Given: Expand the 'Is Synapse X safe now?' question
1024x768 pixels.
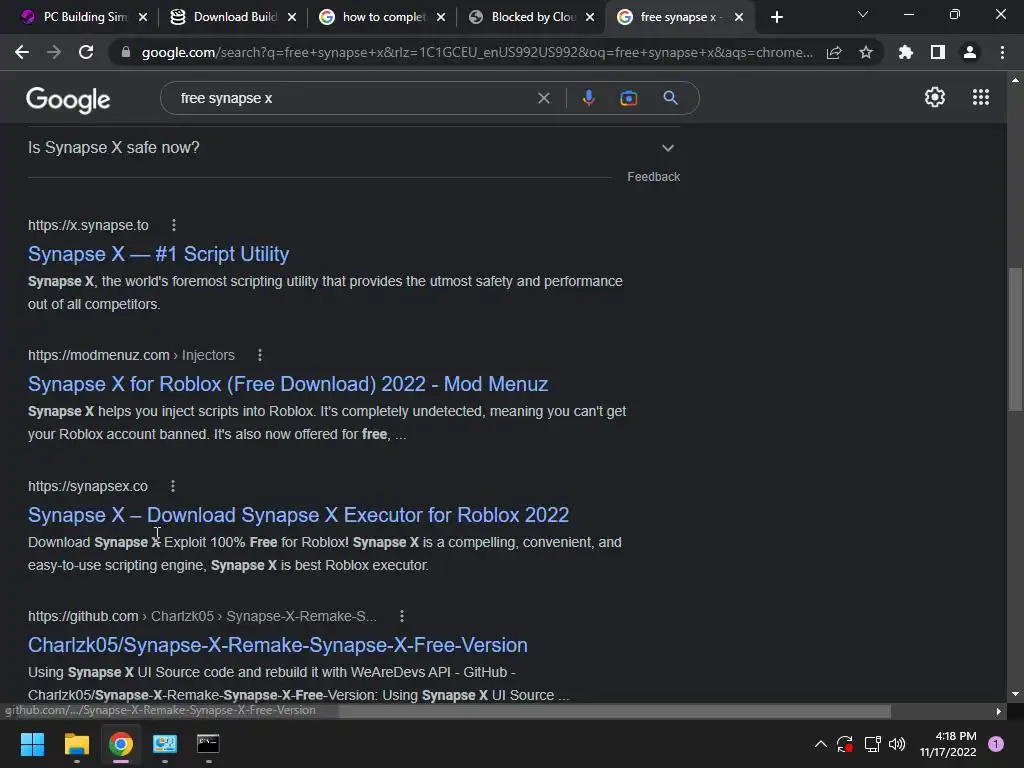Looking at the screenshot, I should [354, 148].
